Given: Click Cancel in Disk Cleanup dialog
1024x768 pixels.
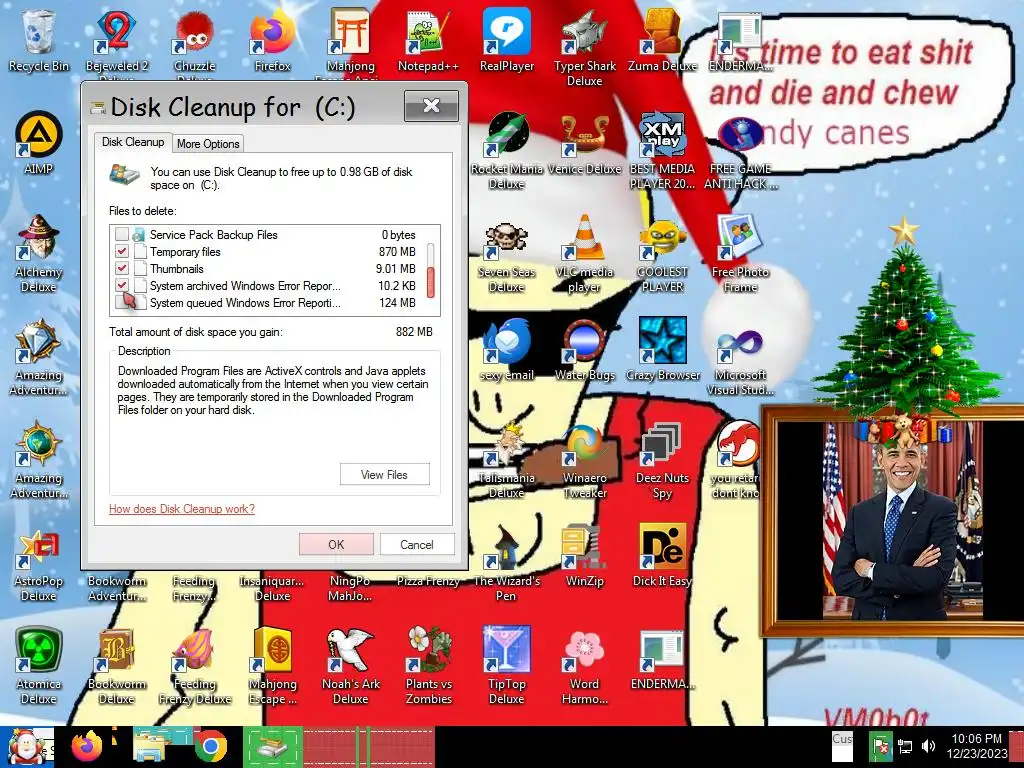Looking at the screenshot, I should point(417,545).
